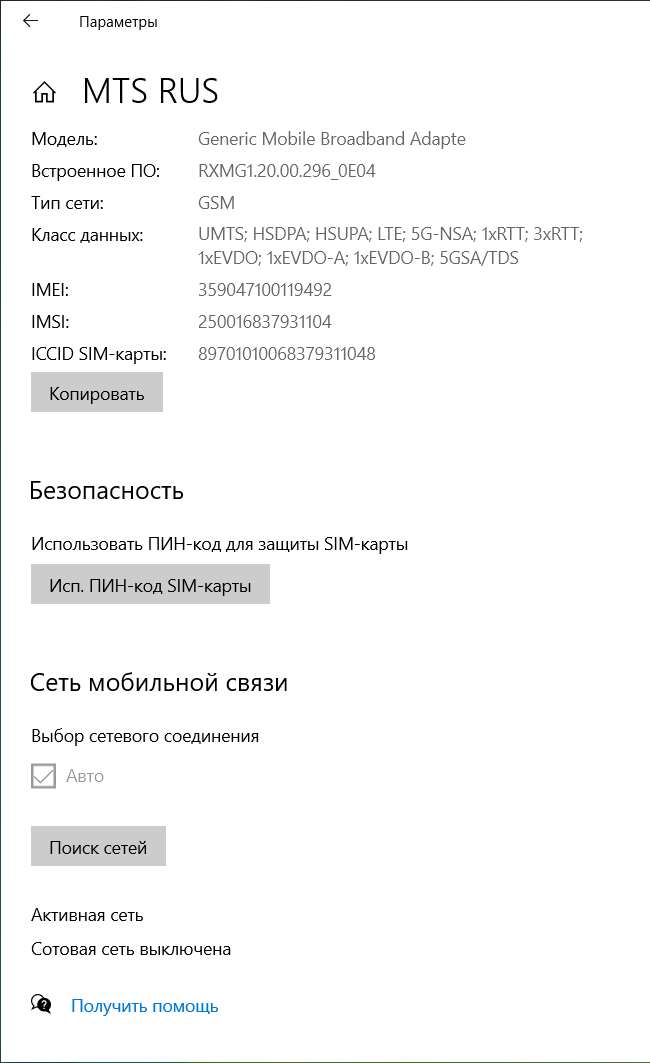Viewport: 650px width, 1063px height.
Task: Toggle the Авто network selection checkbox
Action: click(x=43, y=776)
